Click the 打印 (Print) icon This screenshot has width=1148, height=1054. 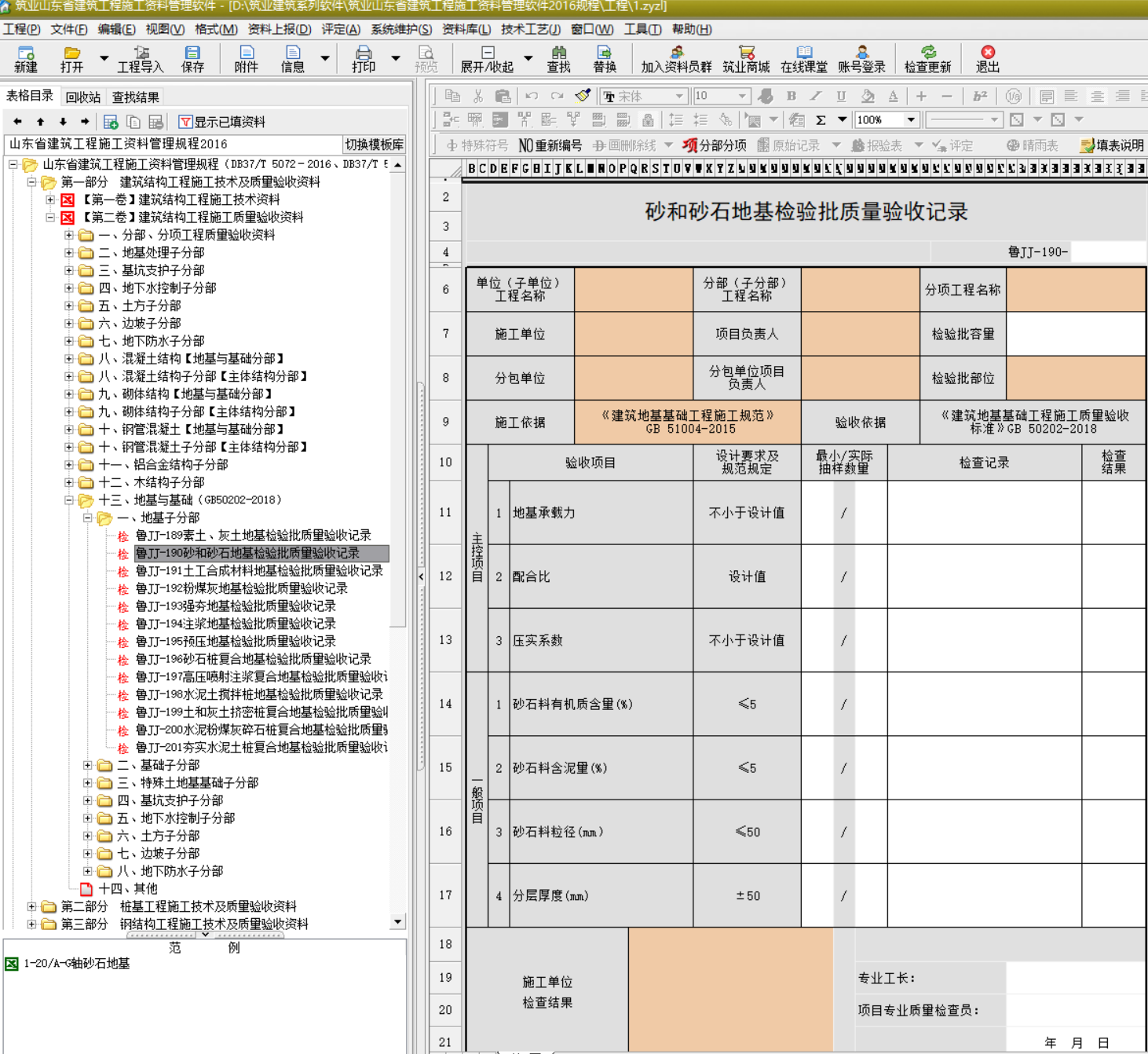coord(364,59)
